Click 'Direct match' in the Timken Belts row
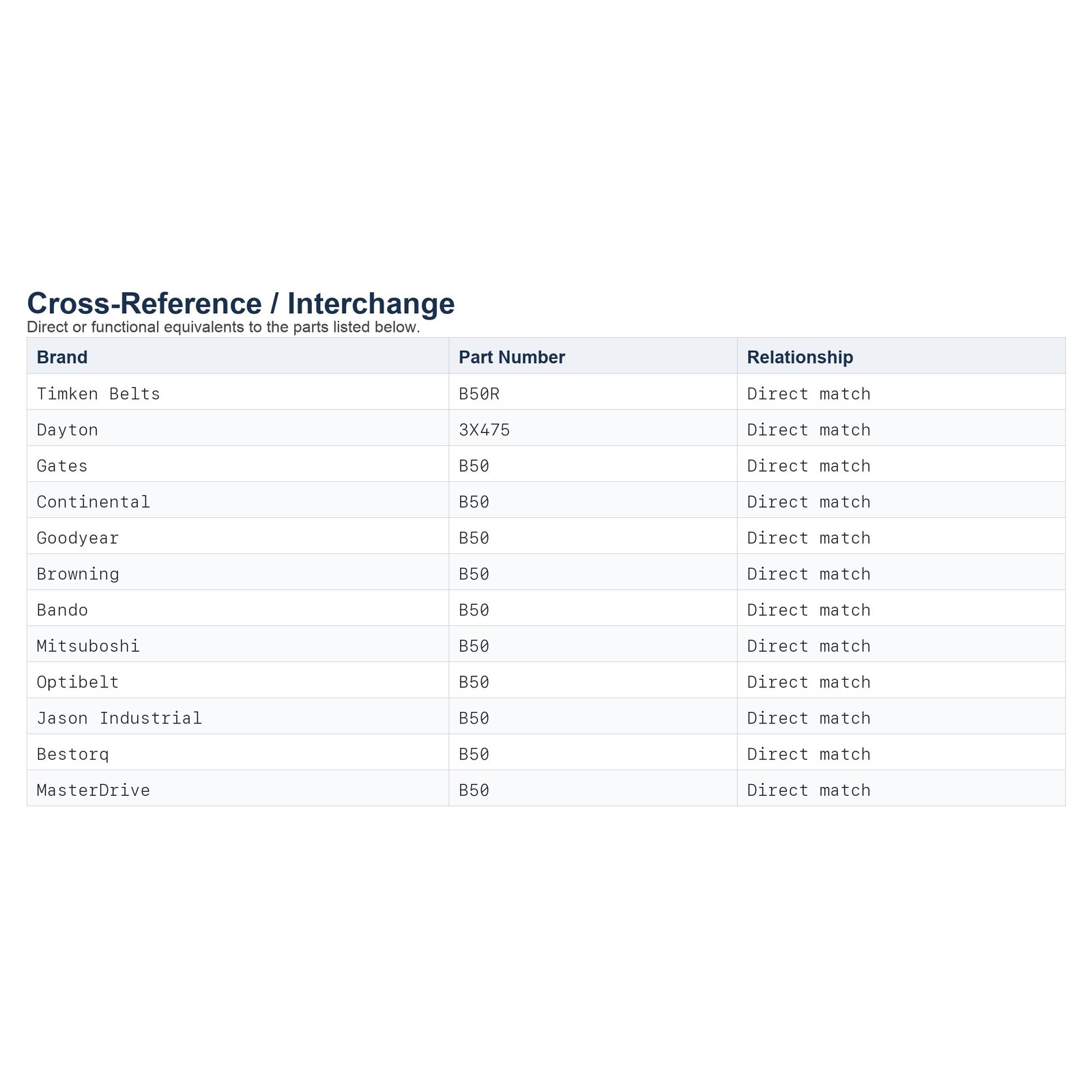This screenshot has width=1092, height=1092. tap(809, 394)
